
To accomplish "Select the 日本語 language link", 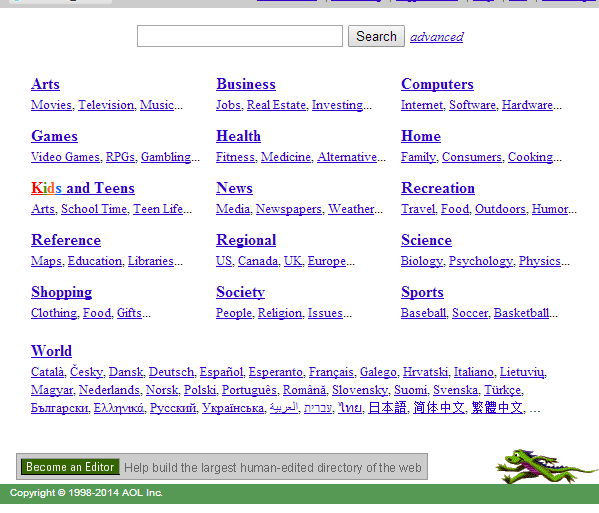I will click(387, 408).
